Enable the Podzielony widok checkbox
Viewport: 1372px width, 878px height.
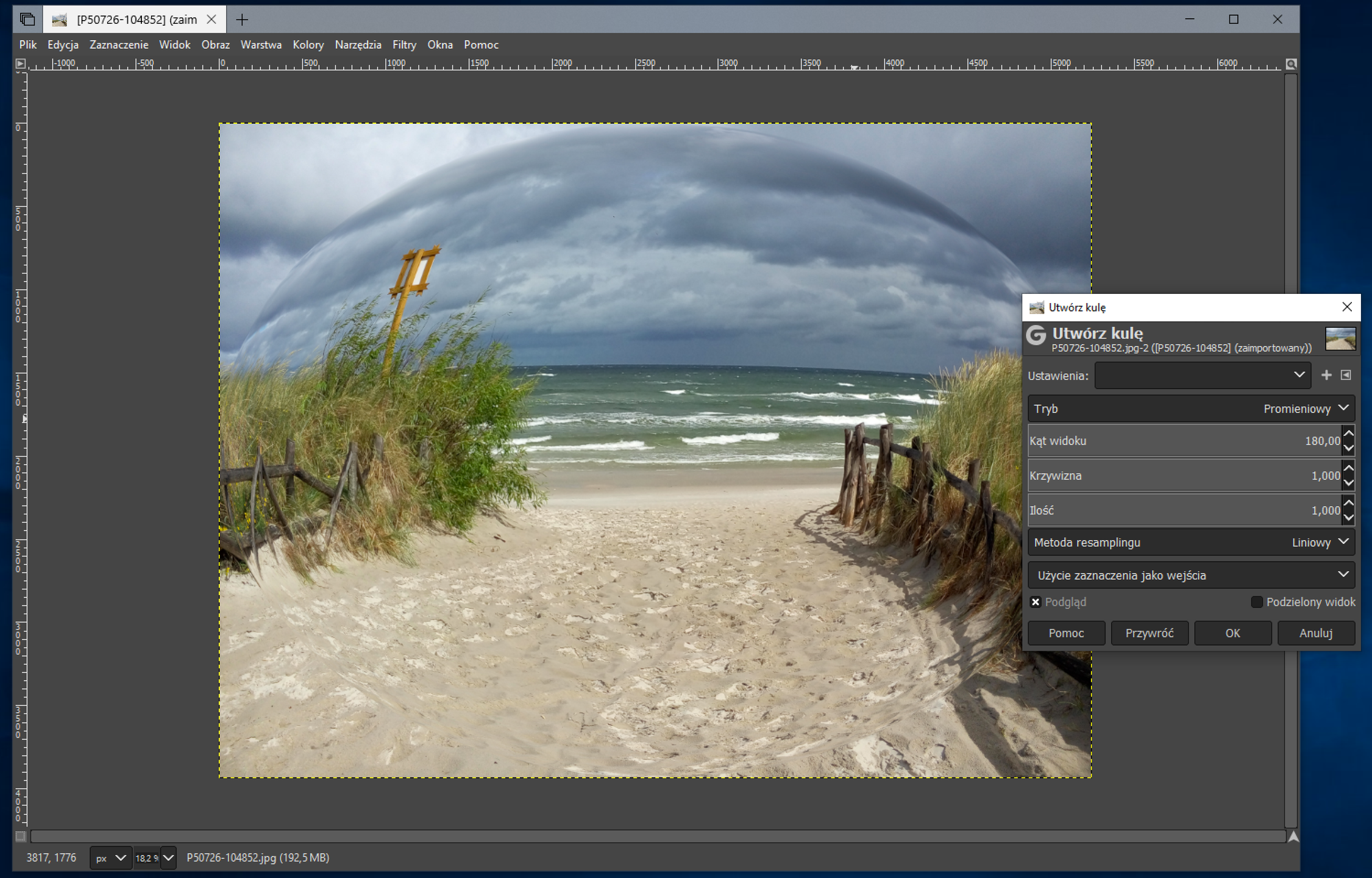pos(1257,602)
